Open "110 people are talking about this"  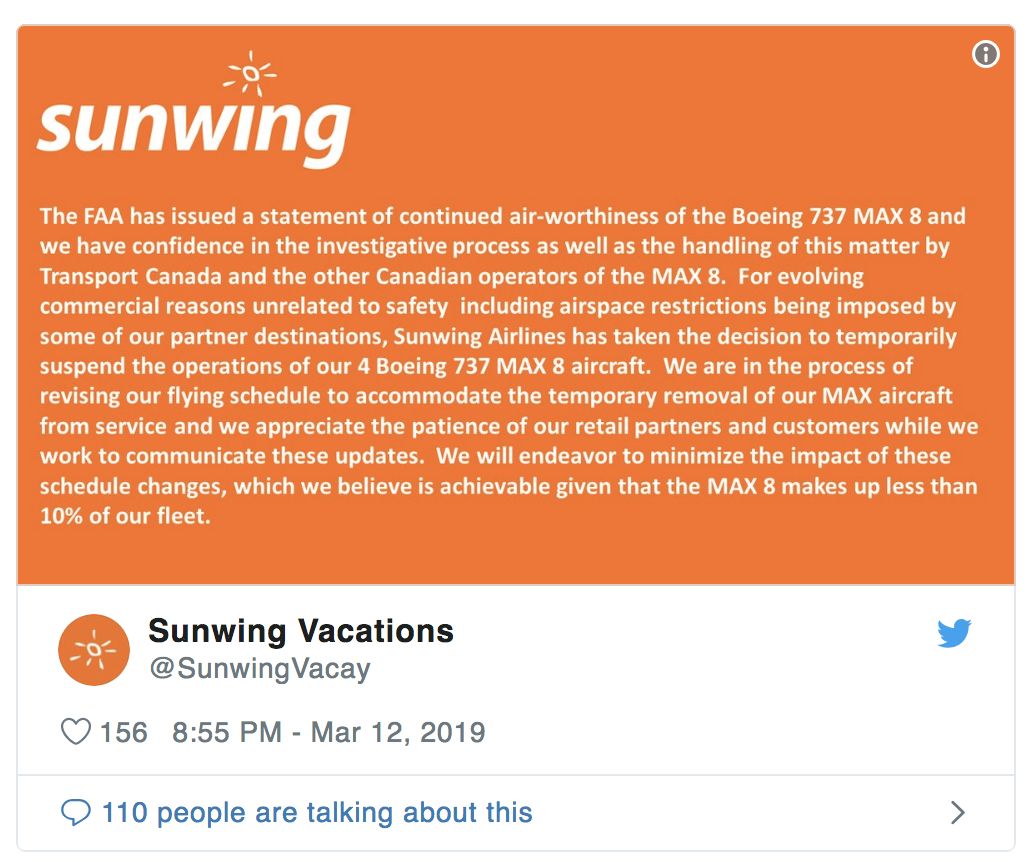point(317,812)
